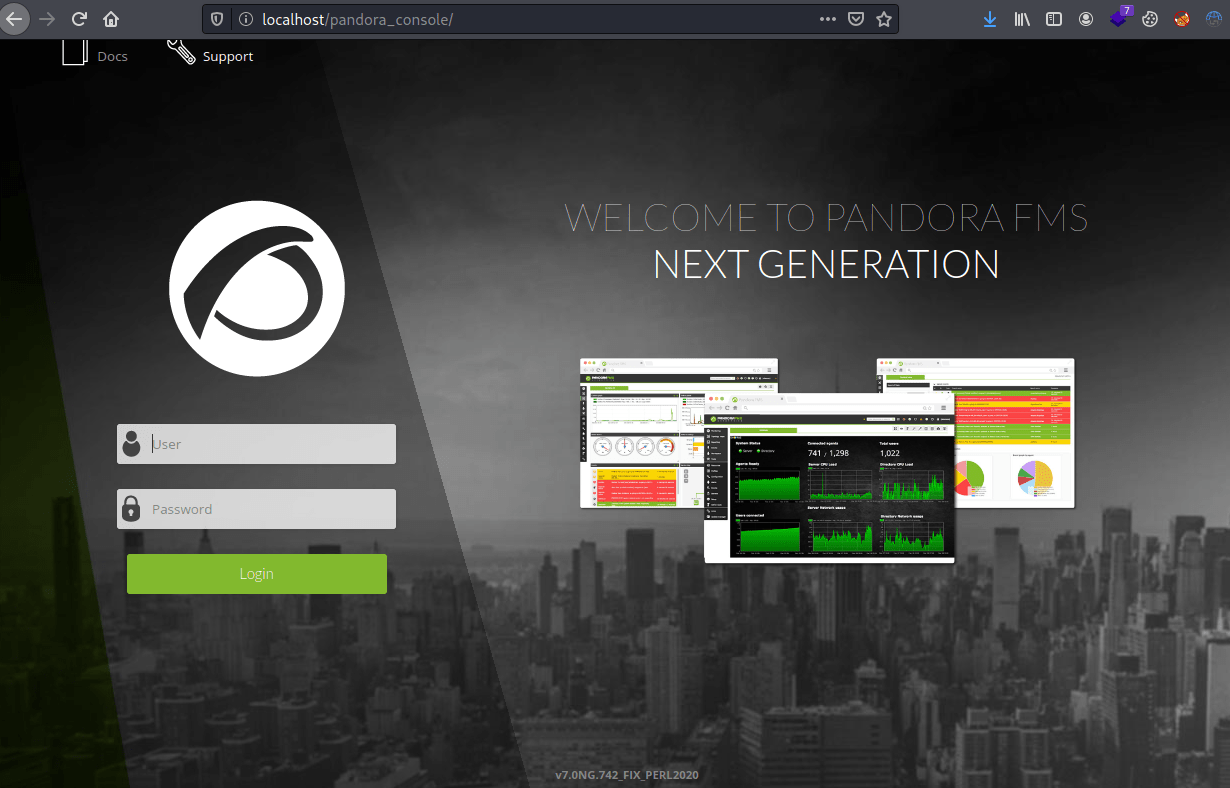Screen dimensions: 1230x788
Task: Click the NEXT GENERATION heading text
Action: click(826, 264)
